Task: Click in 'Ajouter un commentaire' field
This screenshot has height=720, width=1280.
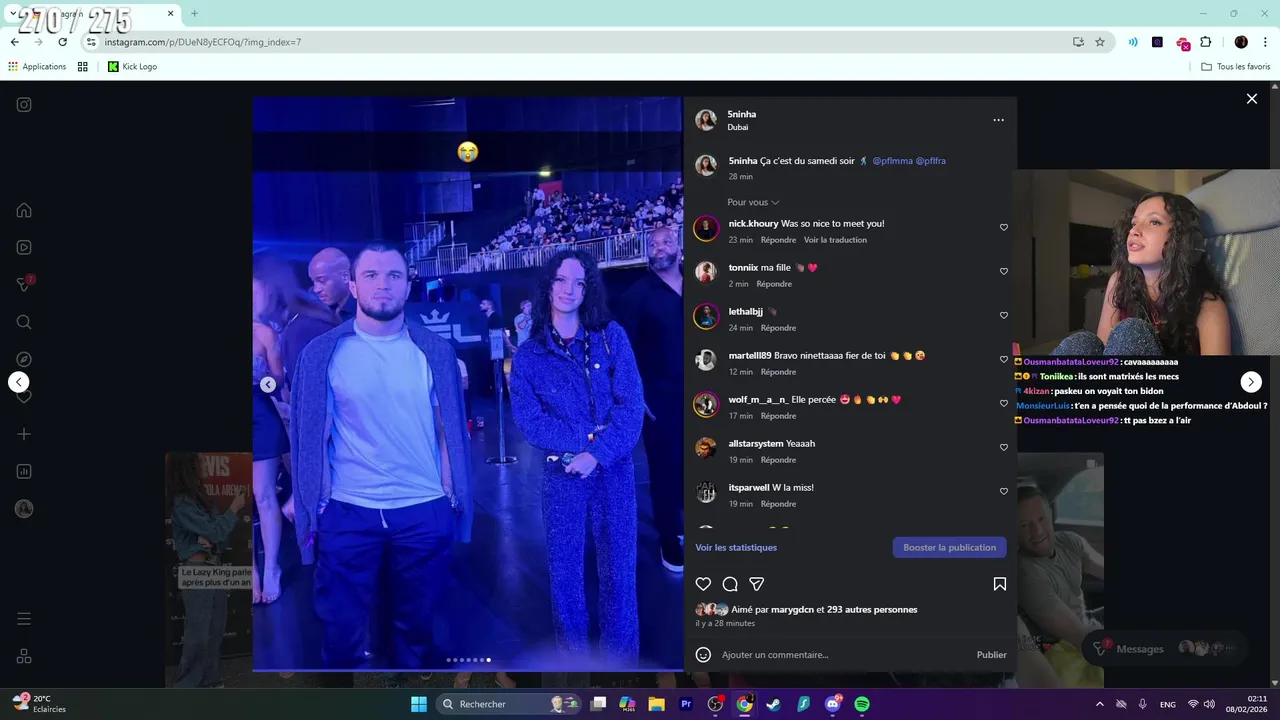Action: click(845, 655)
